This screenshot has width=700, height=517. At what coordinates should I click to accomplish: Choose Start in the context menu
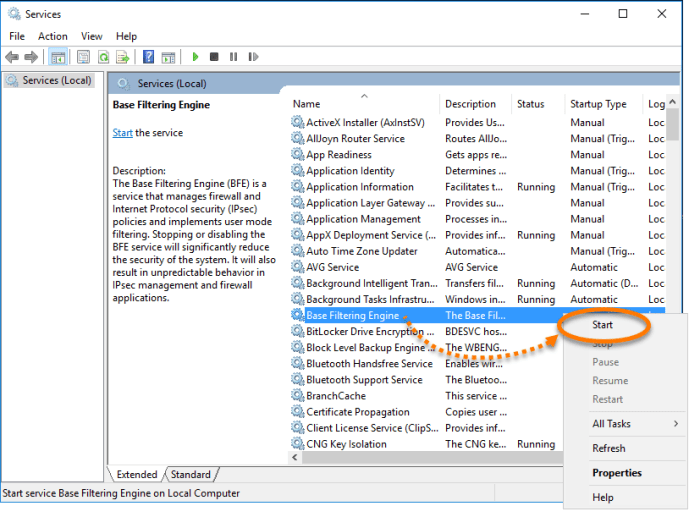click(x=602, y=325)
